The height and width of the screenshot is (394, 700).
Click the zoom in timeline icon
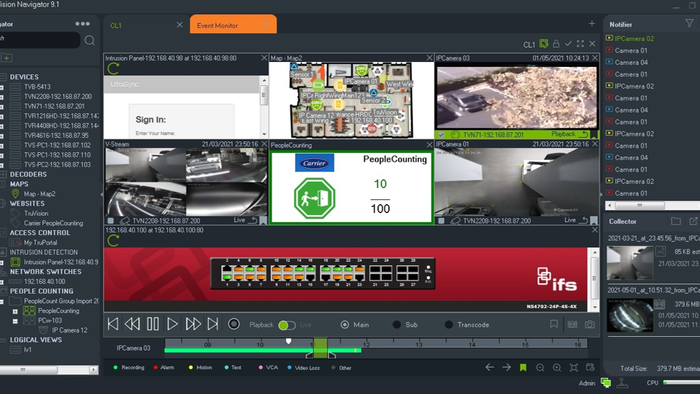click(557, 367)
